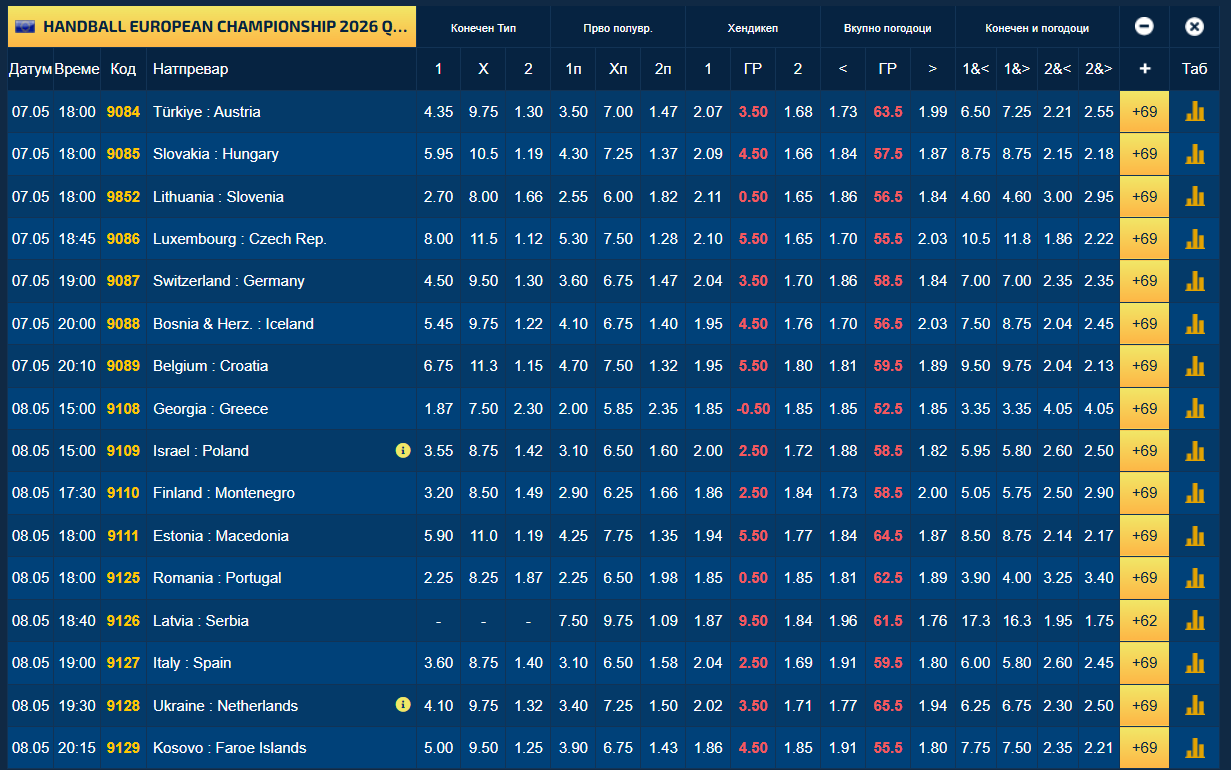Viewport: 1231px width, 770px height.
Task: Click the Estonia : Macedonia match name
Action: click(x=221, y=536)
